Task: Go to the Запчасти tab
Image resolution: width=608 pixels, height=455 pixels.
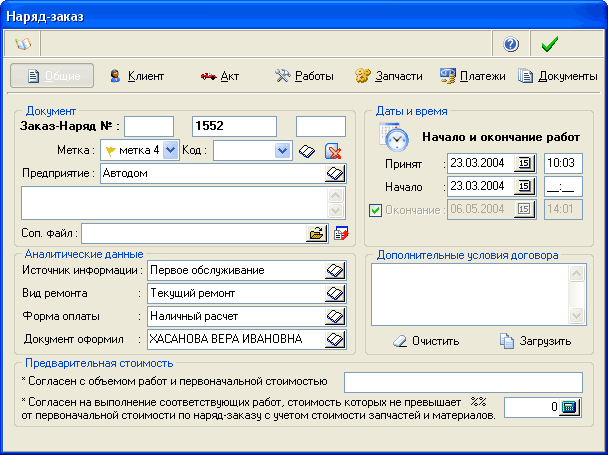Action: tap(388, 76)
